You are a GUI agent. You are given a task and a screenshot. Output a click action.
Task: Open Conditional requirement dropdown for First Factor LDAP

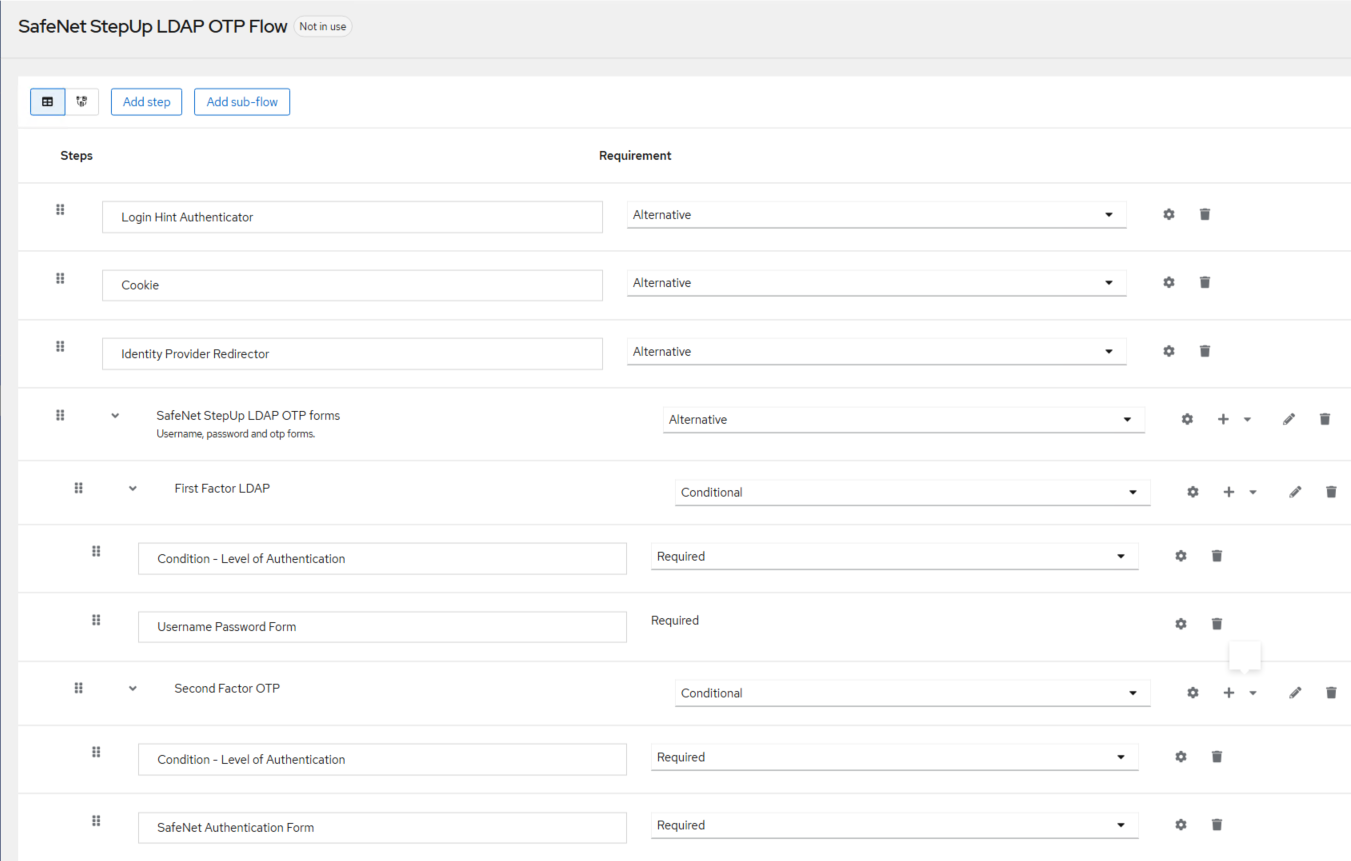tap(911, 492)
